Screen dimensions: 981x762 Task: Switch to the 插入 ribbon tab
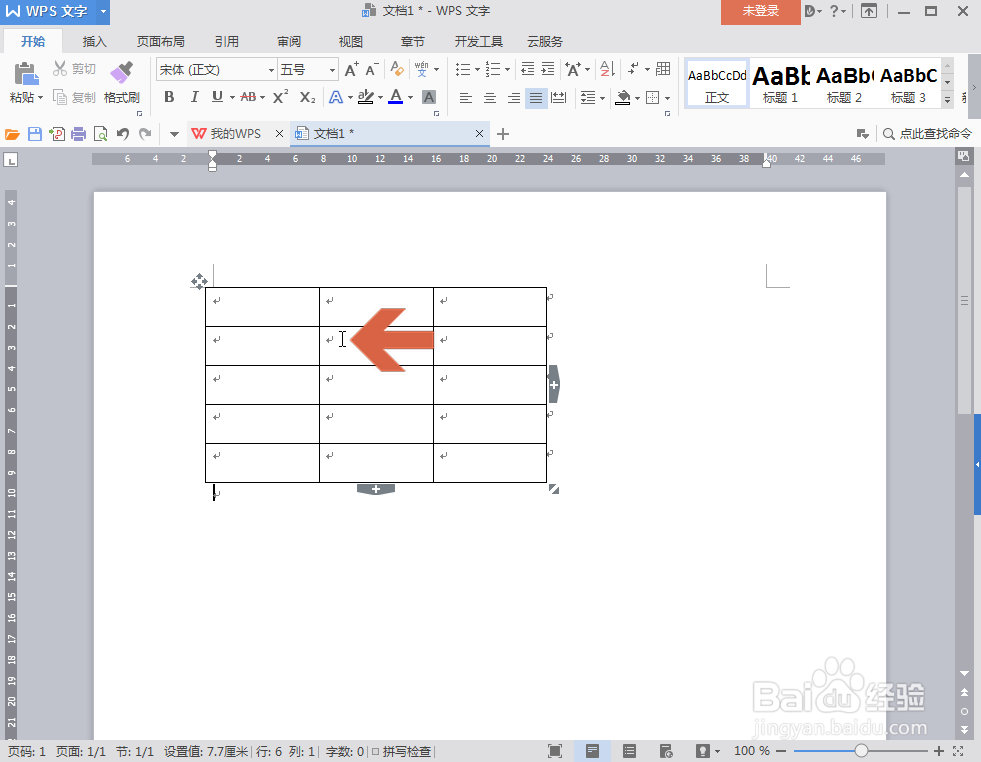pyautogui.click(x=94, y=42)
